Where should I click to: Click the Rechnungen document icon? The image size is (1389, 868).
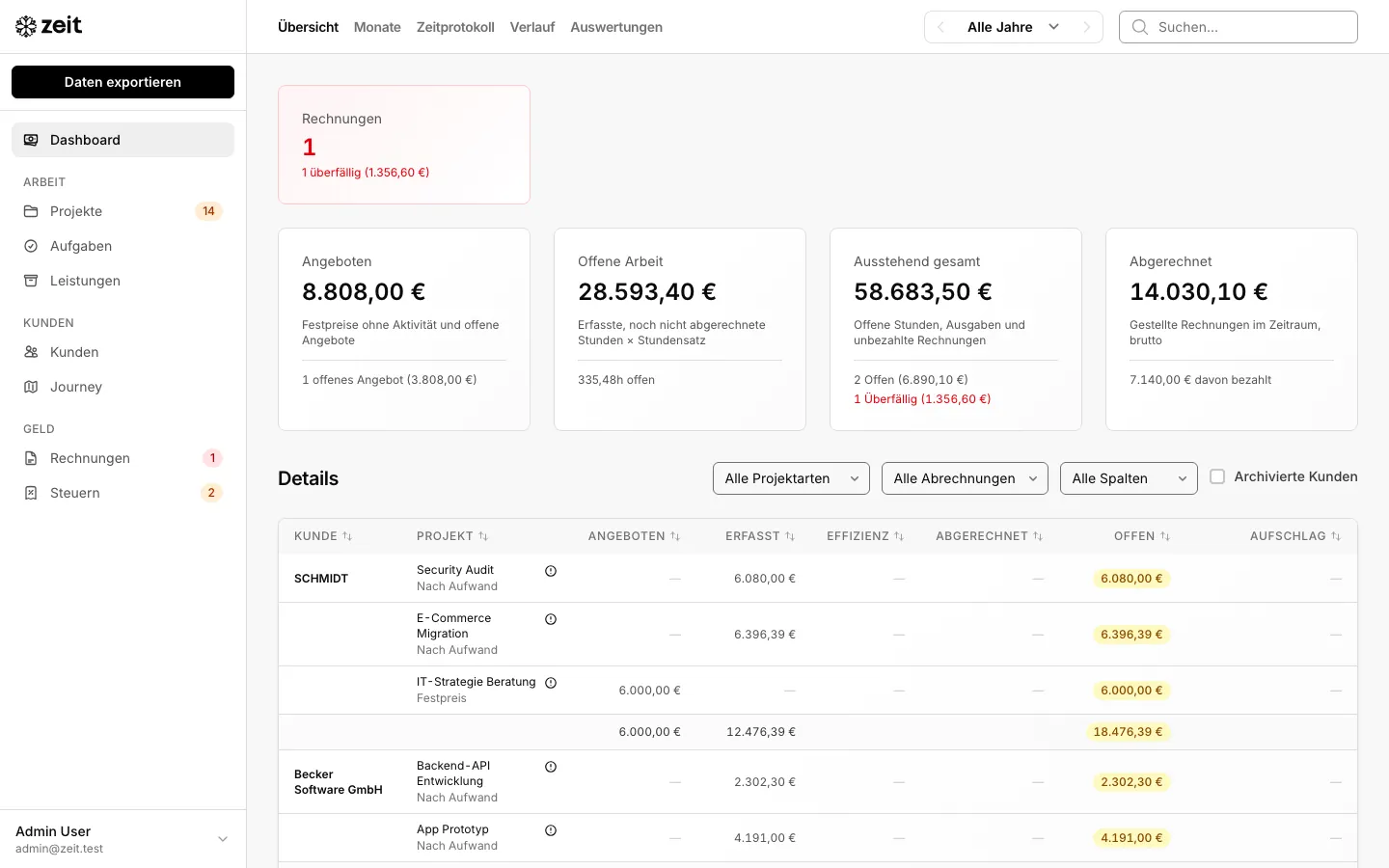tap(31, 458)
